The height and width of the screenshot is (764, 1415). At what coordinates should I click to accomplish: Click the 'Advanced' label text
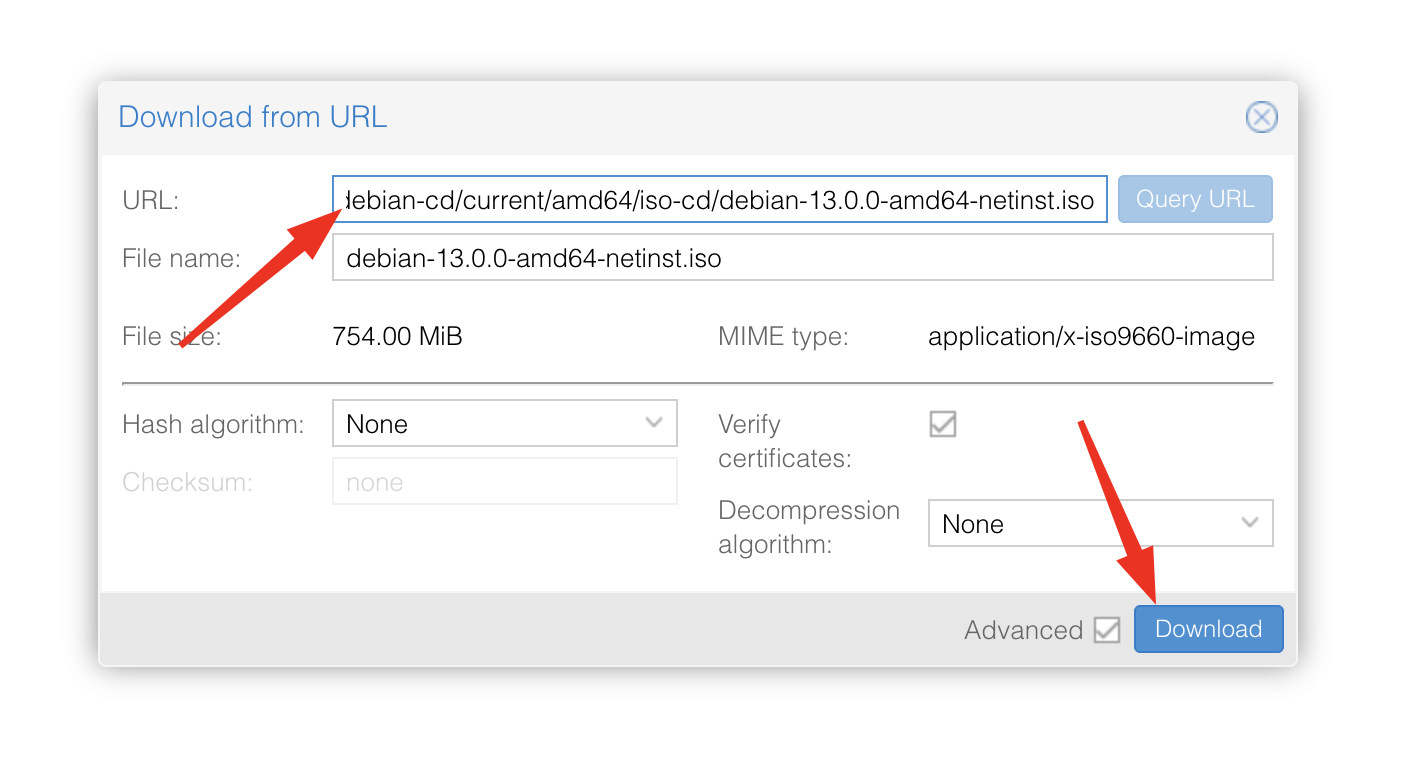(1023, 630)
